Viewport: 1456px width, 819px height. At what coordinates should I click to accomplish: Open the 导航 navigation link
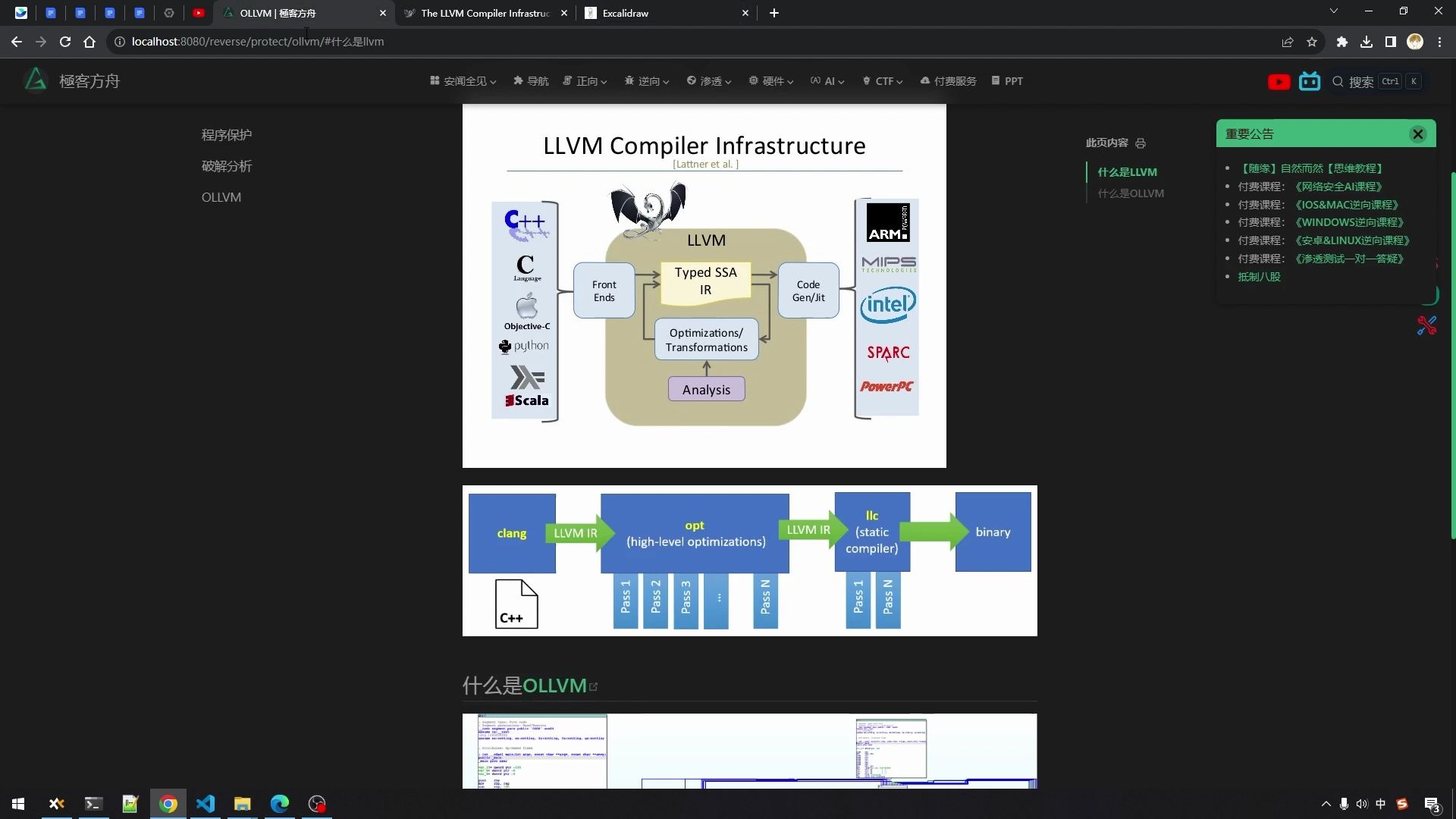click(x=531, y=81)
